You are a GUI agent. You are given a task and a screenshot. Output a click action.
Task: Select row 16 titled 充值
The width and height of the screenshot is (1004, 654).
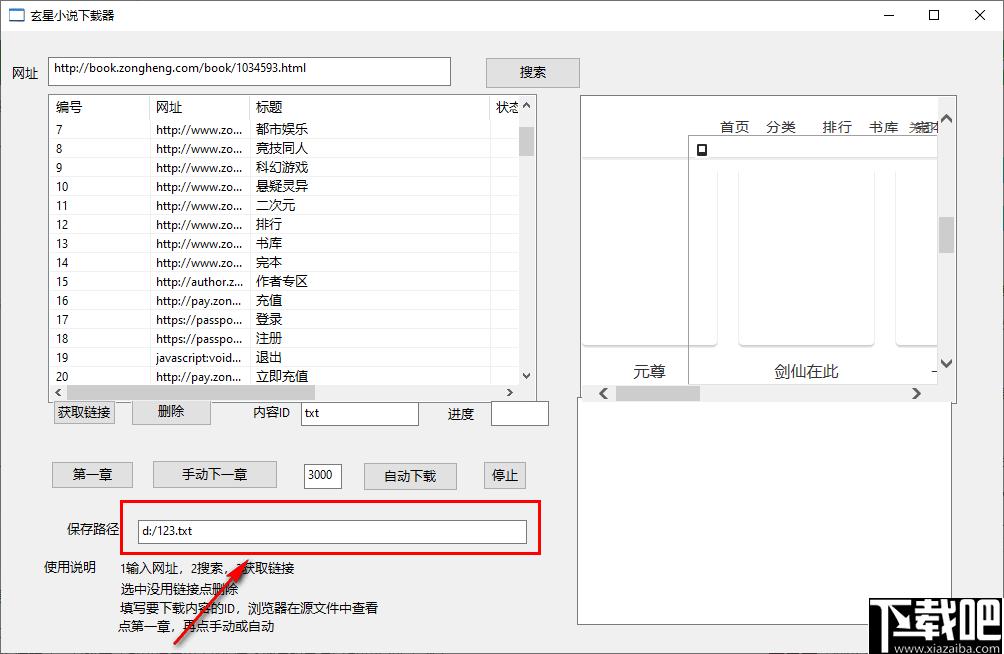coord(284,300)
